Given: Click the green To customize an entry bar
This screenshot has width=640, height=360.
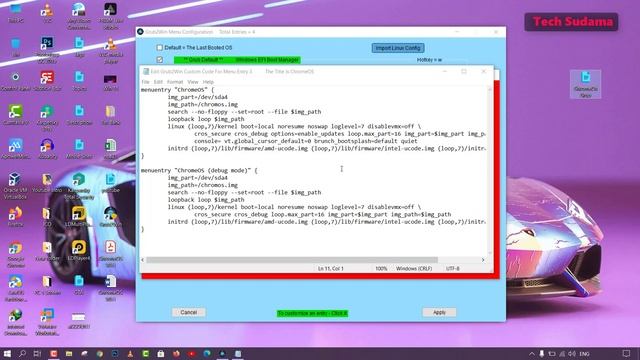Looking at the screenshot, I should pyautogui.click(x=312, y=313).
